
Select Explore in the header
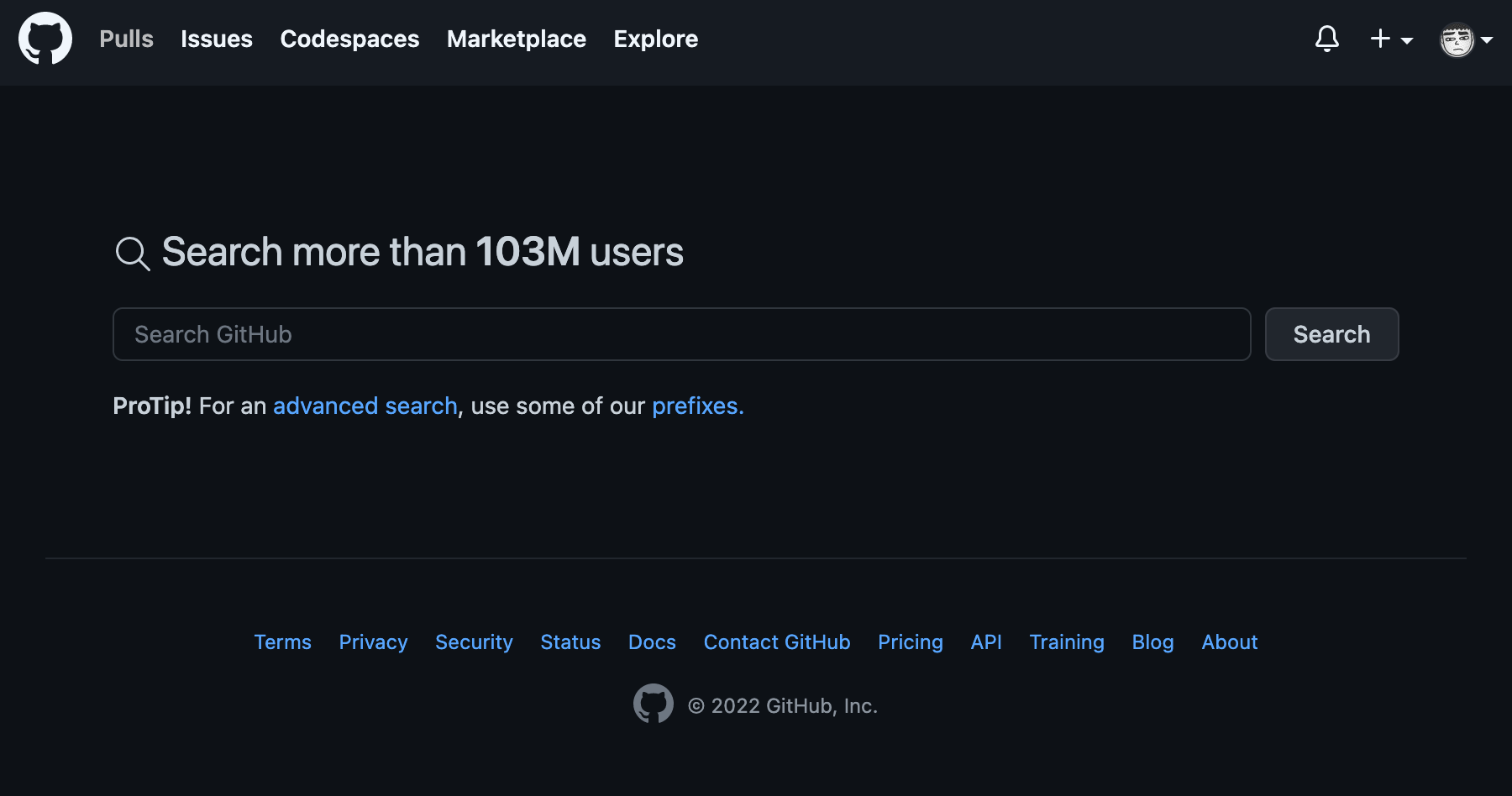pyautogui.click(x=656, y=39)
